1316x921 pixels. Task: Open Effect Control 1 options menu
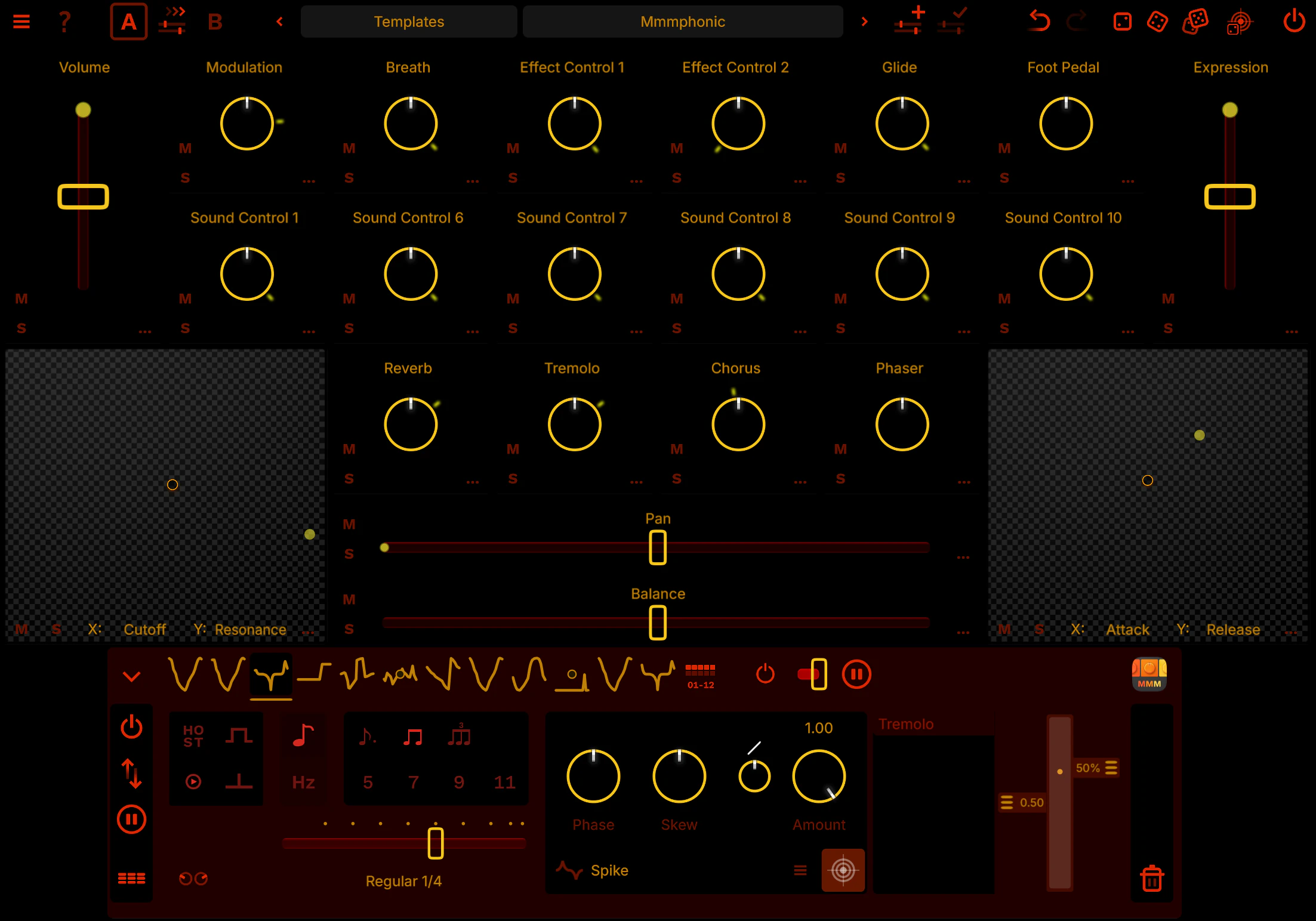click(636, 180)
